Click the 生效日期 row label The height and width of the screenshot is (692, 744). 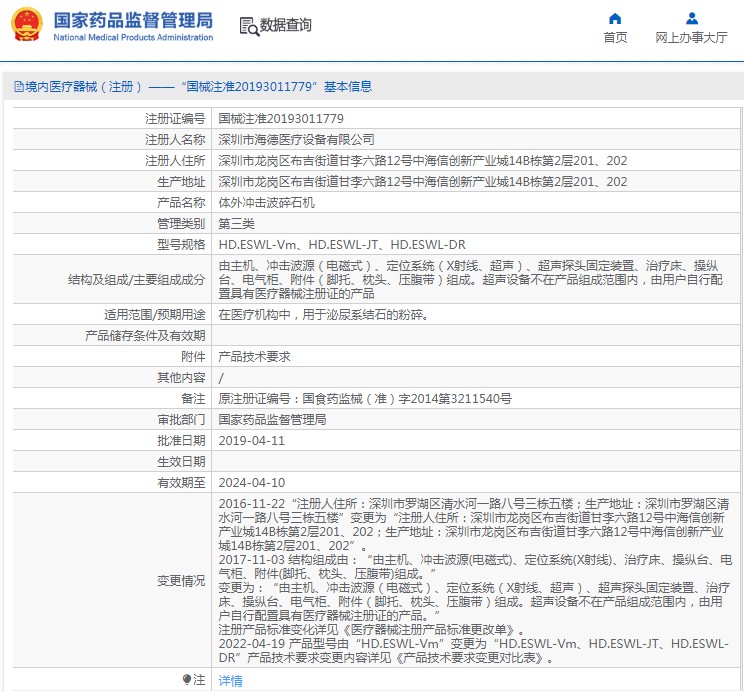point(181,462)
